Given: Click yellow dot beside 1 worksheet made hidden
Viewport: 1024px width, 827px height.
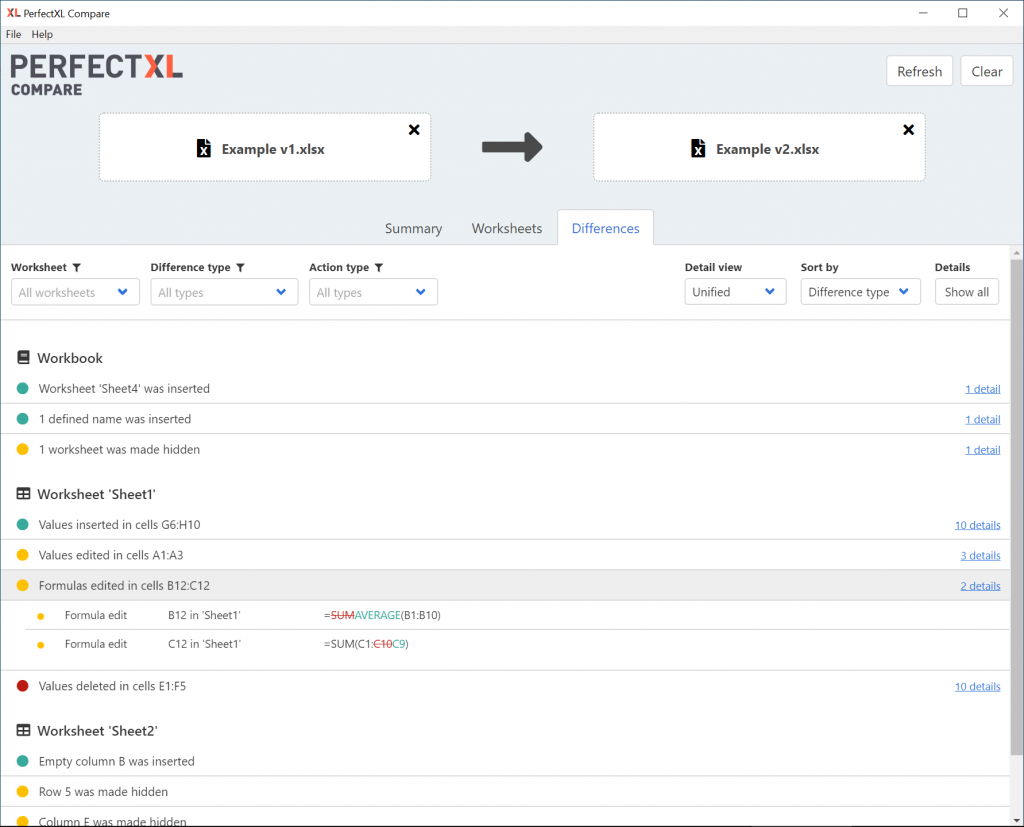Looking at the screenshot, I should click(x=22, y=449).
